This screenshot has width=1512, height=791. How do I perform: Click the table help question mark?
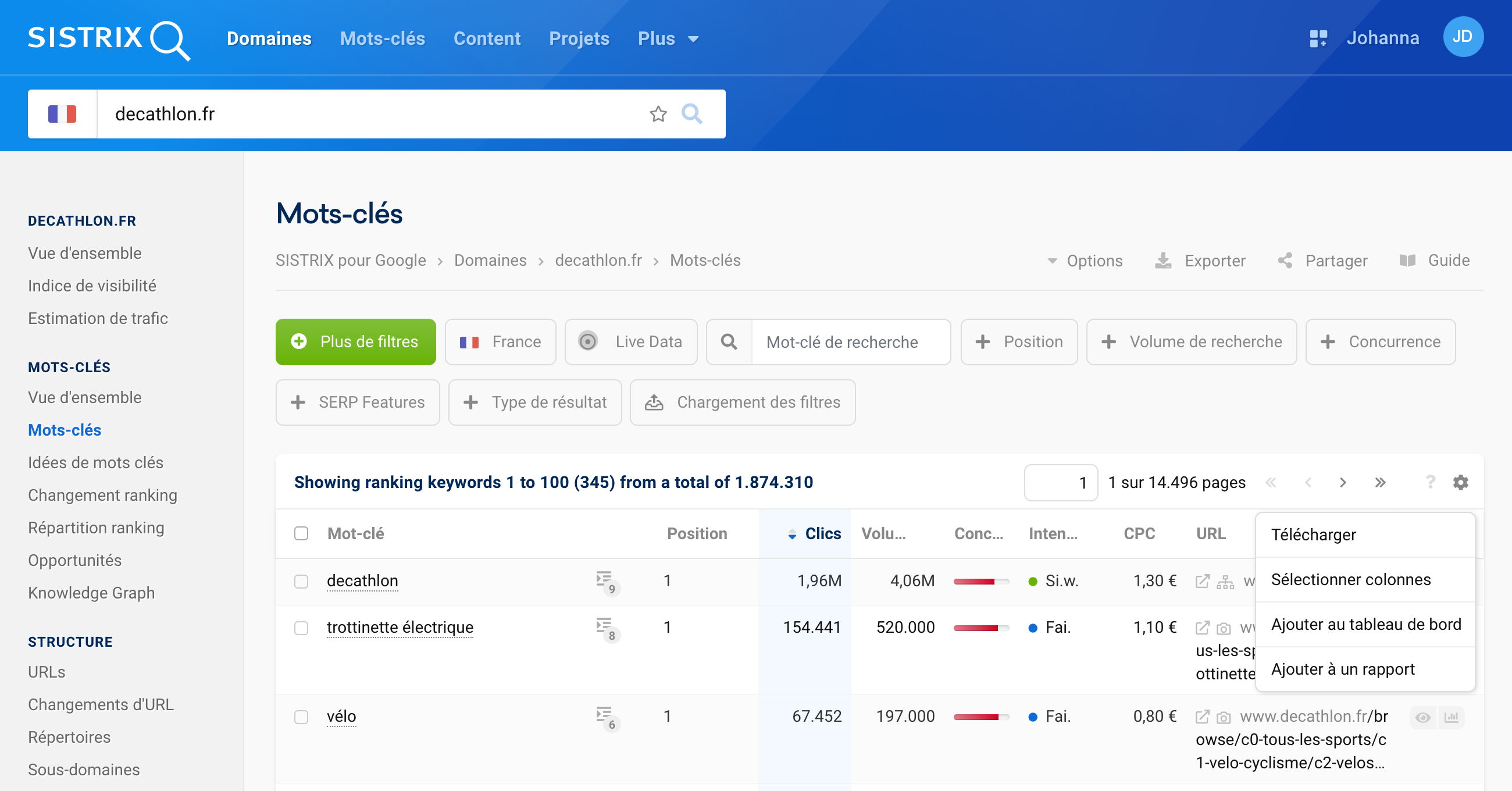(x=1431, y=483)
